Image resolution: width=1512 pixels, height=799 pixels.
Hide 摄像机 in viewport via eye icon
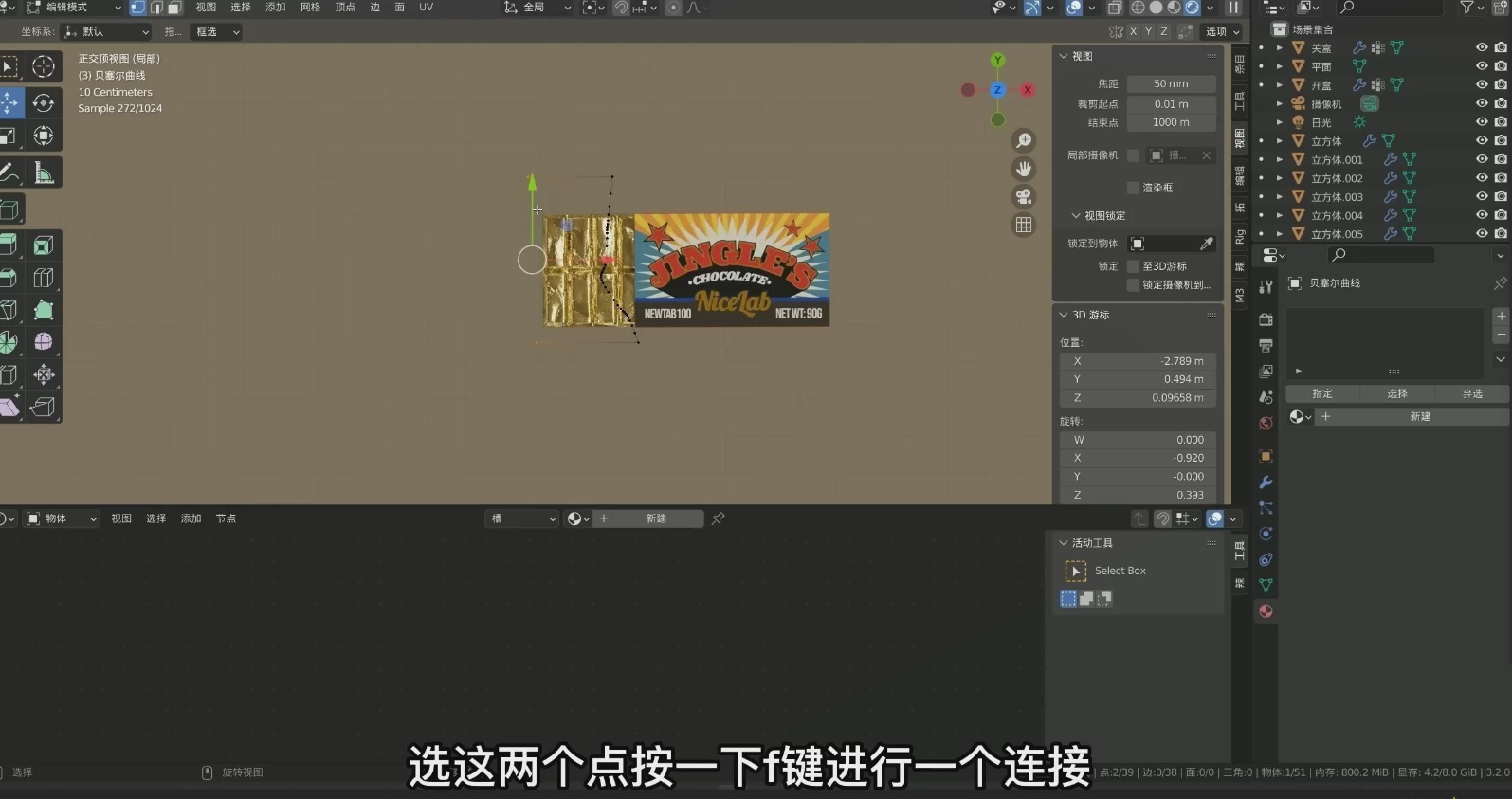(1482, 103)
